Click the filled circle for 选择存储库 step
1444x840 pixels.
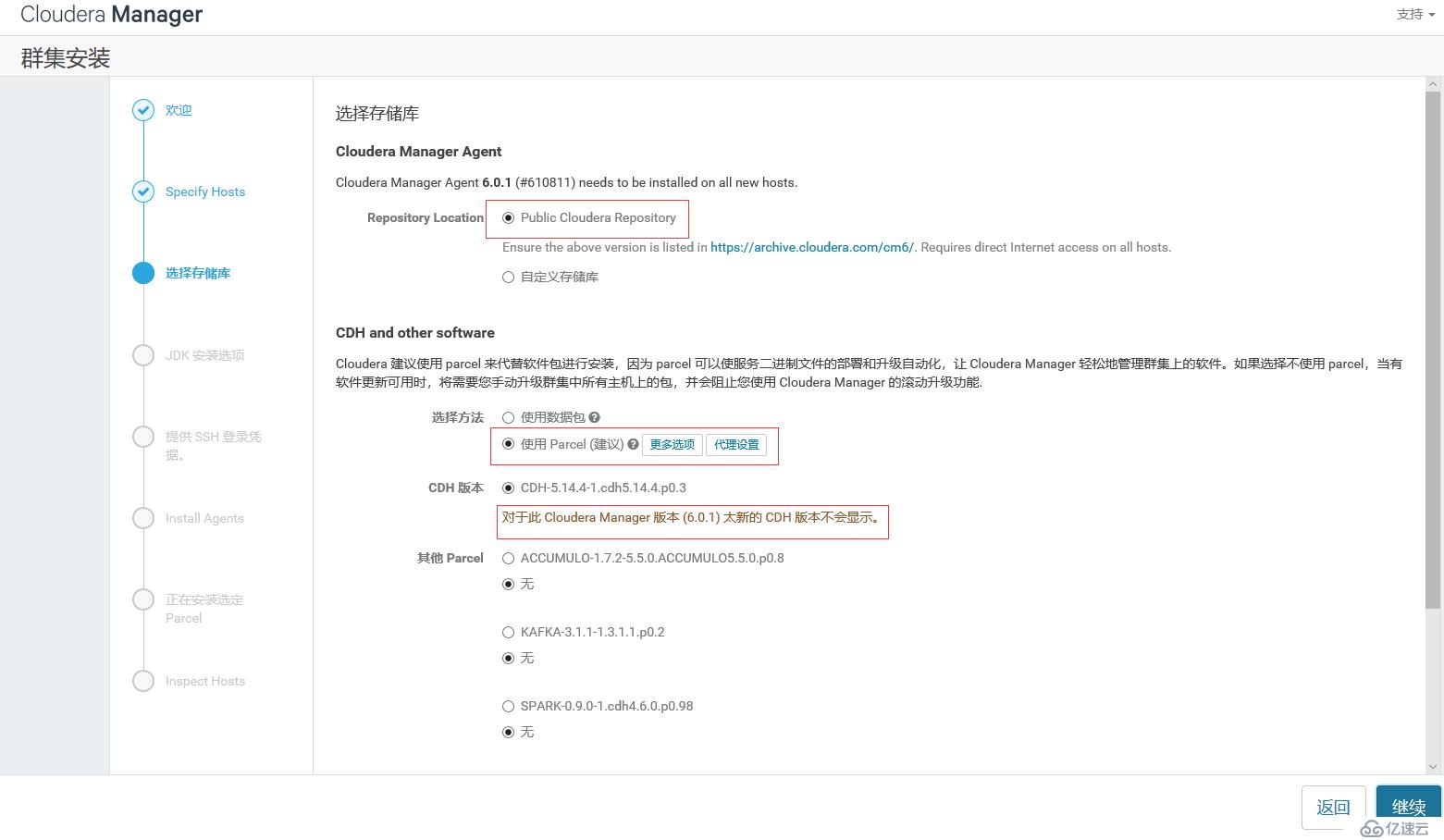tap(143, 273)
